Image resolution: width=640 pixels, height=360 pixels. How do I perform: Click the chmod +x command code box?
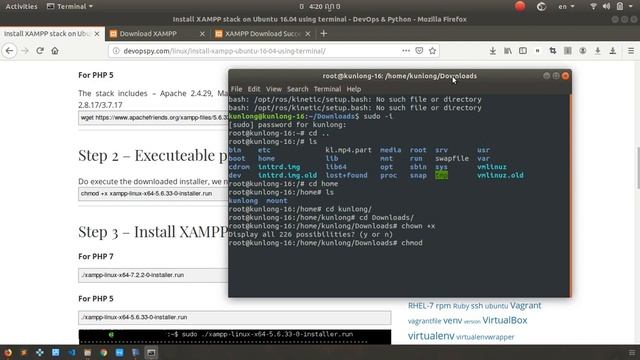coord(153,193)
